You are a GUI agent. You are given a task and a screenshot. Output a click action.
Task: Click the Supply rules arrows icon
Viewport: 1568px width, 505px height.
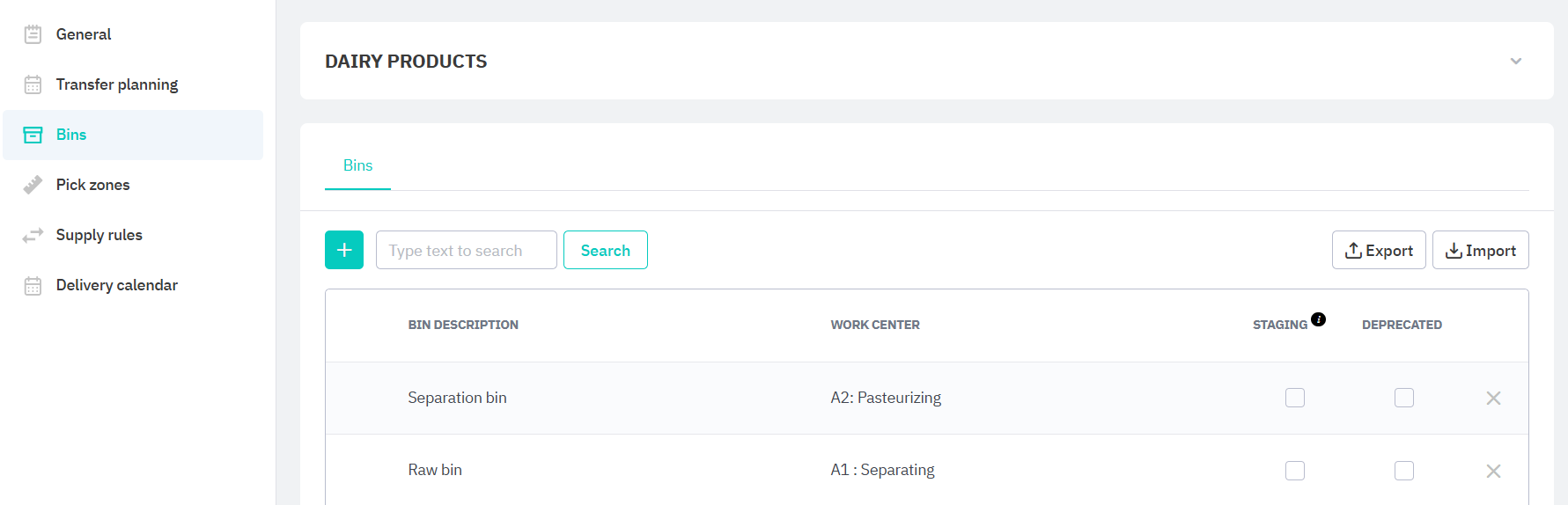click(x=33, y=235)
